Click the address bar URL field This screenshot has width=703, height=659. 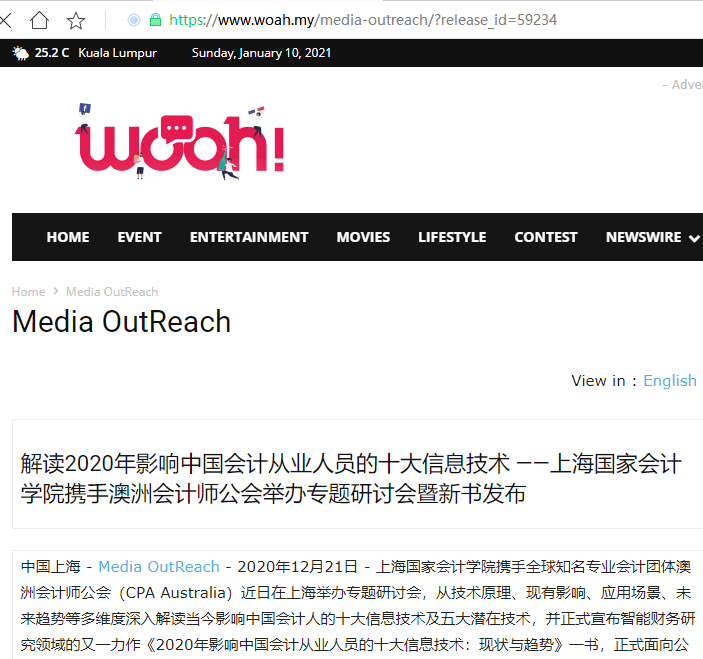coord(400,20)
